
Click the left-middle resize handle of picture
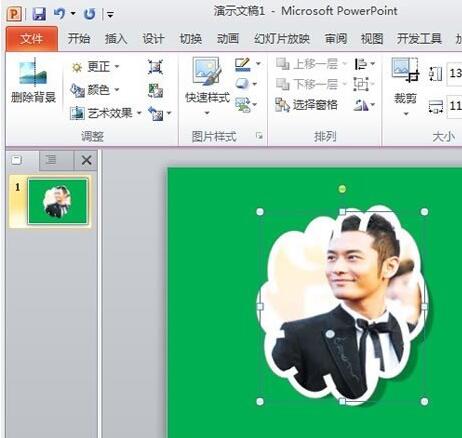pyautogui.click(x=260, y=307)
